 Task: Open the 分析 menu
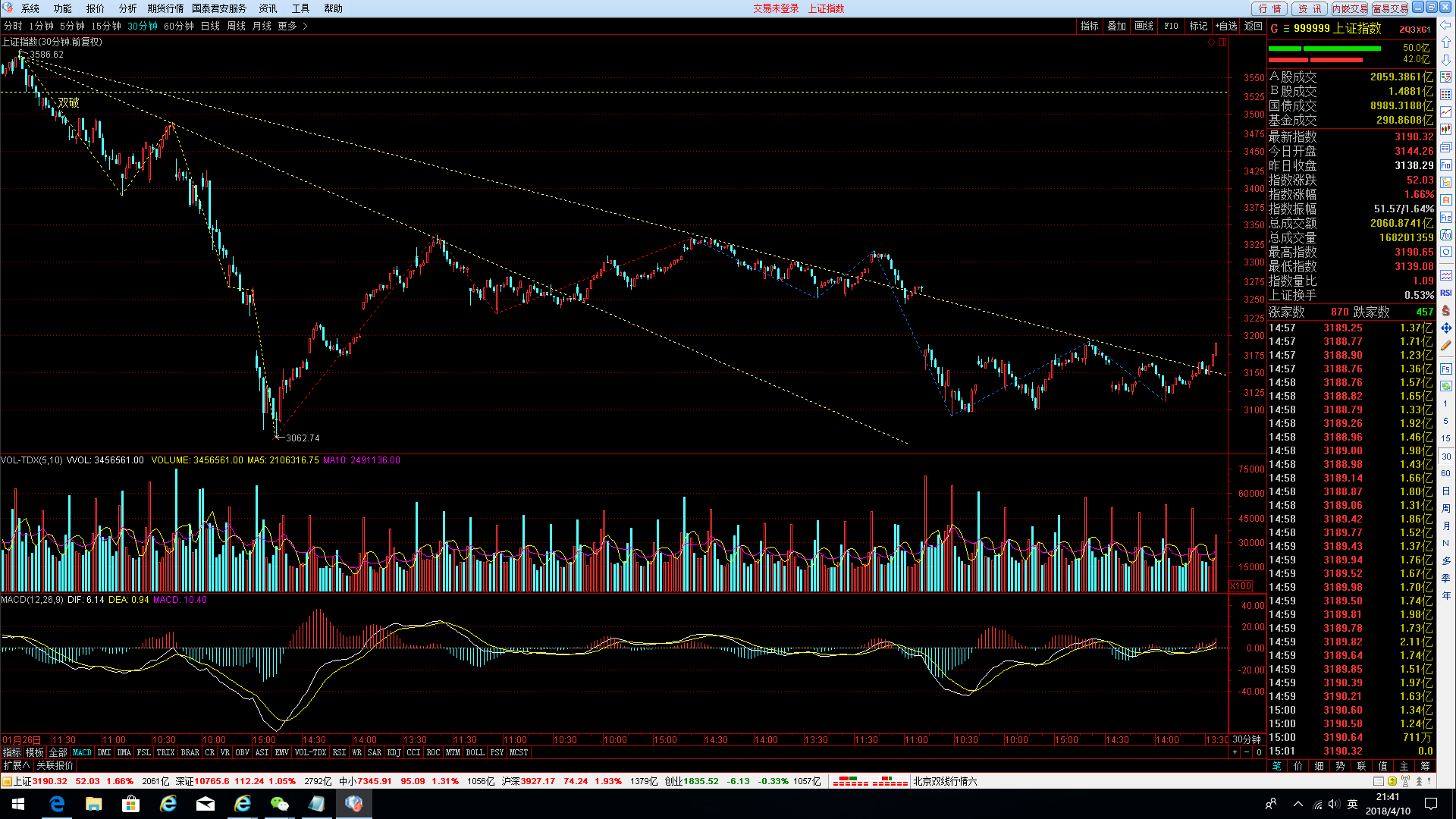[127, 8]
